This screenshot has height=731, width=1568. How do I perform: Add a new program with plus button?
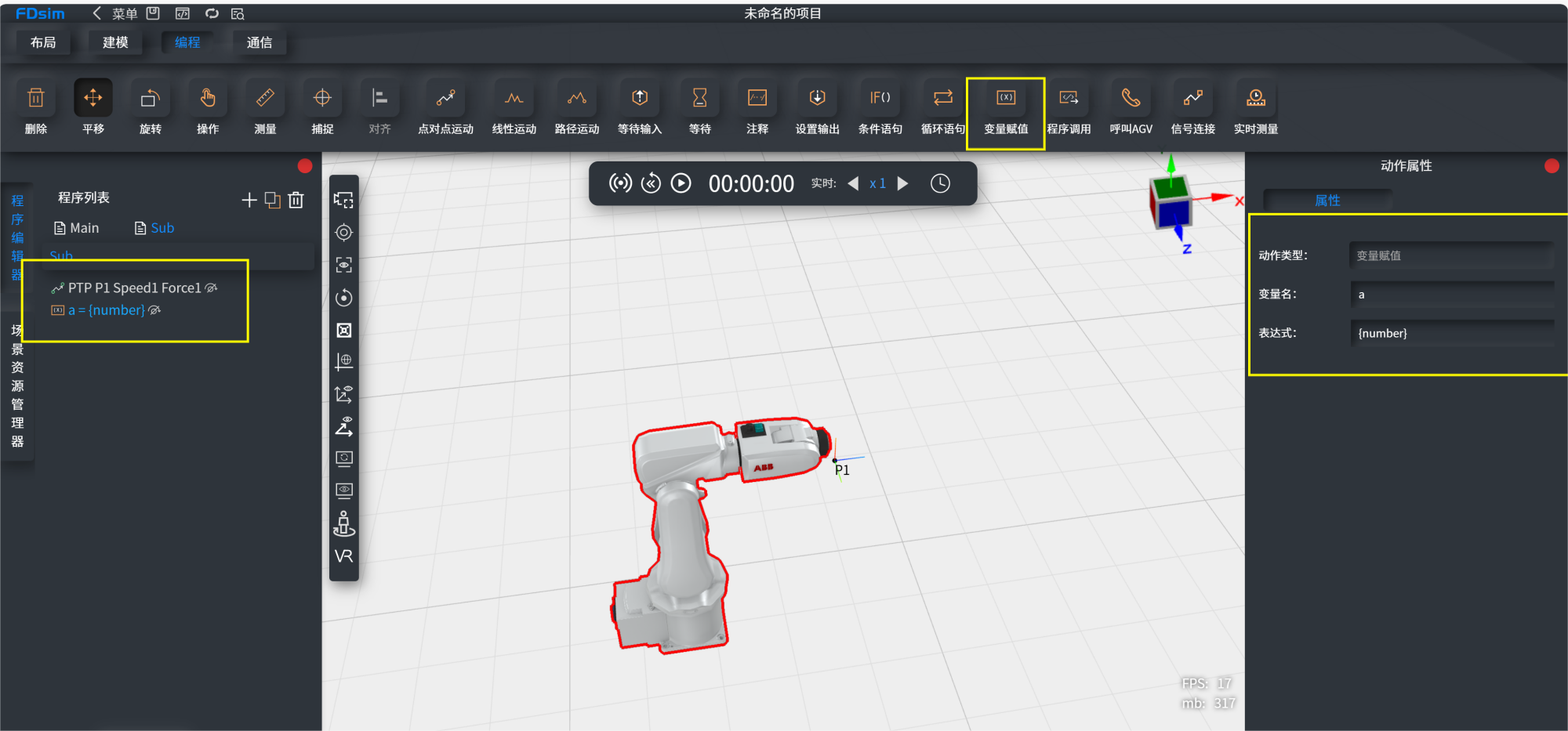click(249, 200)
